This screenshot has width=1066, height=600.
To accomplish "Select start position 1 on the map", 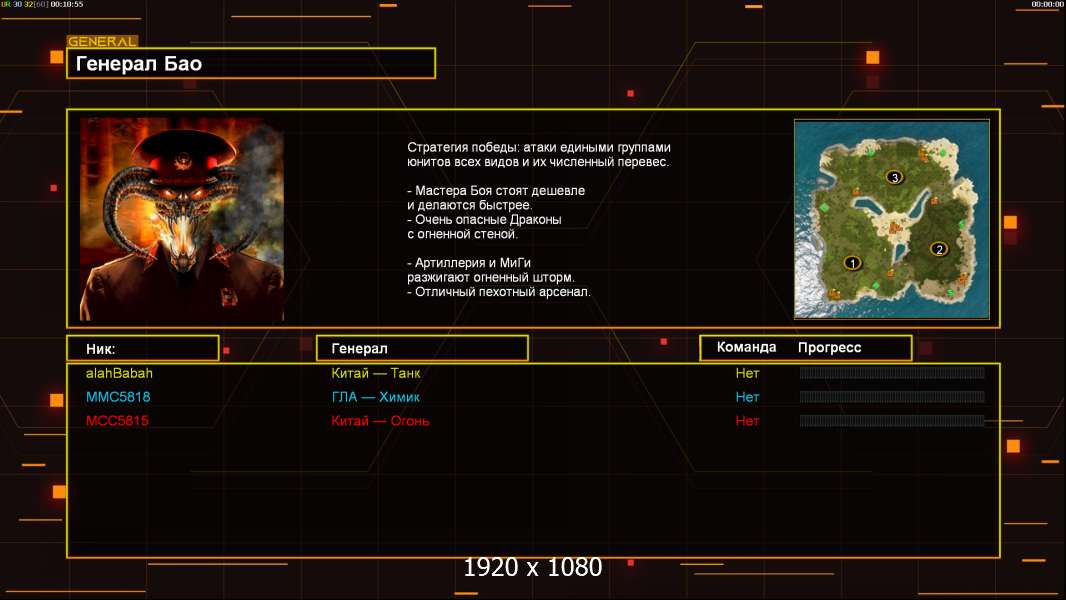I will 852,262.
